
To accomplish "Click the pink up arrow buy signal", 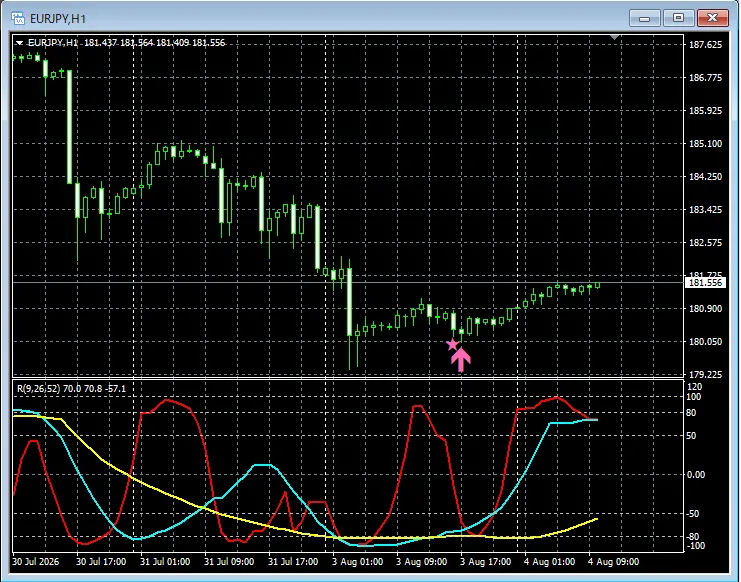I will click(x=461, y=360).
